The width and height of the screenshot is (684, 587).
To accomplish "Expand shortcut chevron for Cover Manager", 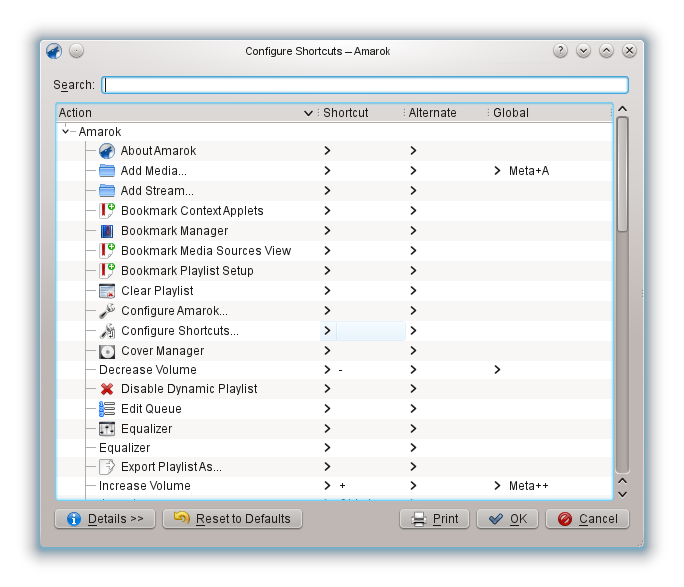I will pyautogui.click(x=328, y=351).
